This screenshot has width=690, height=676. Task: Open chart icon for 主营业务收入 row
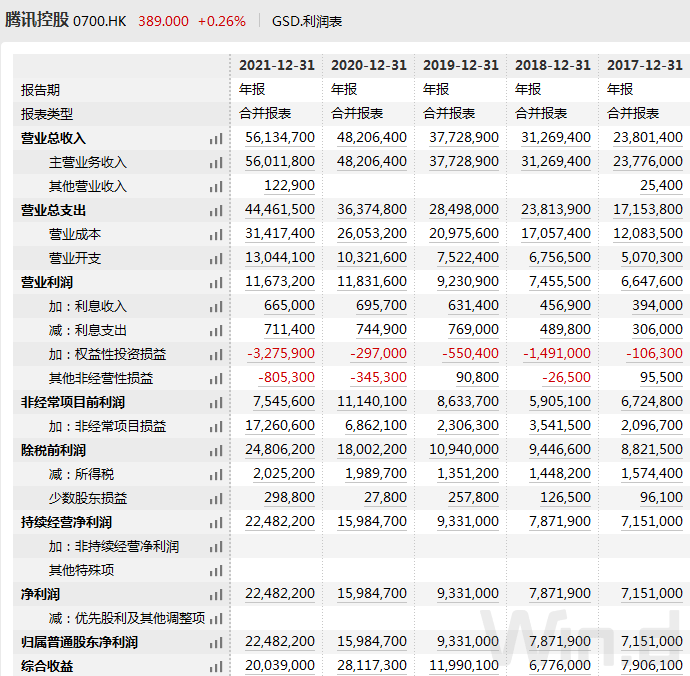(x=216, y=163)
